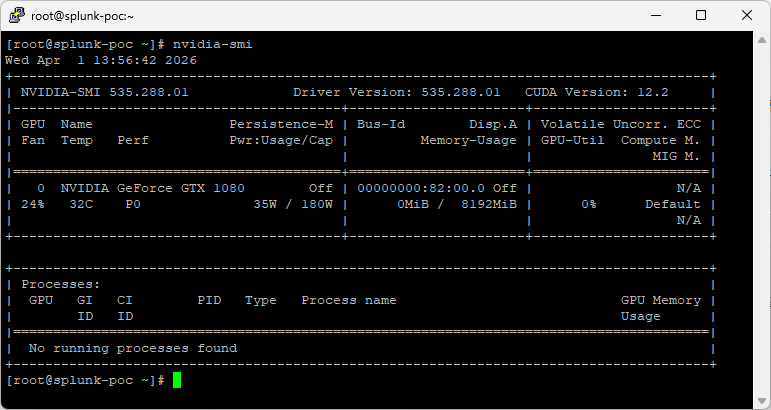
Task: Close the root@splunk-poc terminal window
Action: [x=747, y=15]
